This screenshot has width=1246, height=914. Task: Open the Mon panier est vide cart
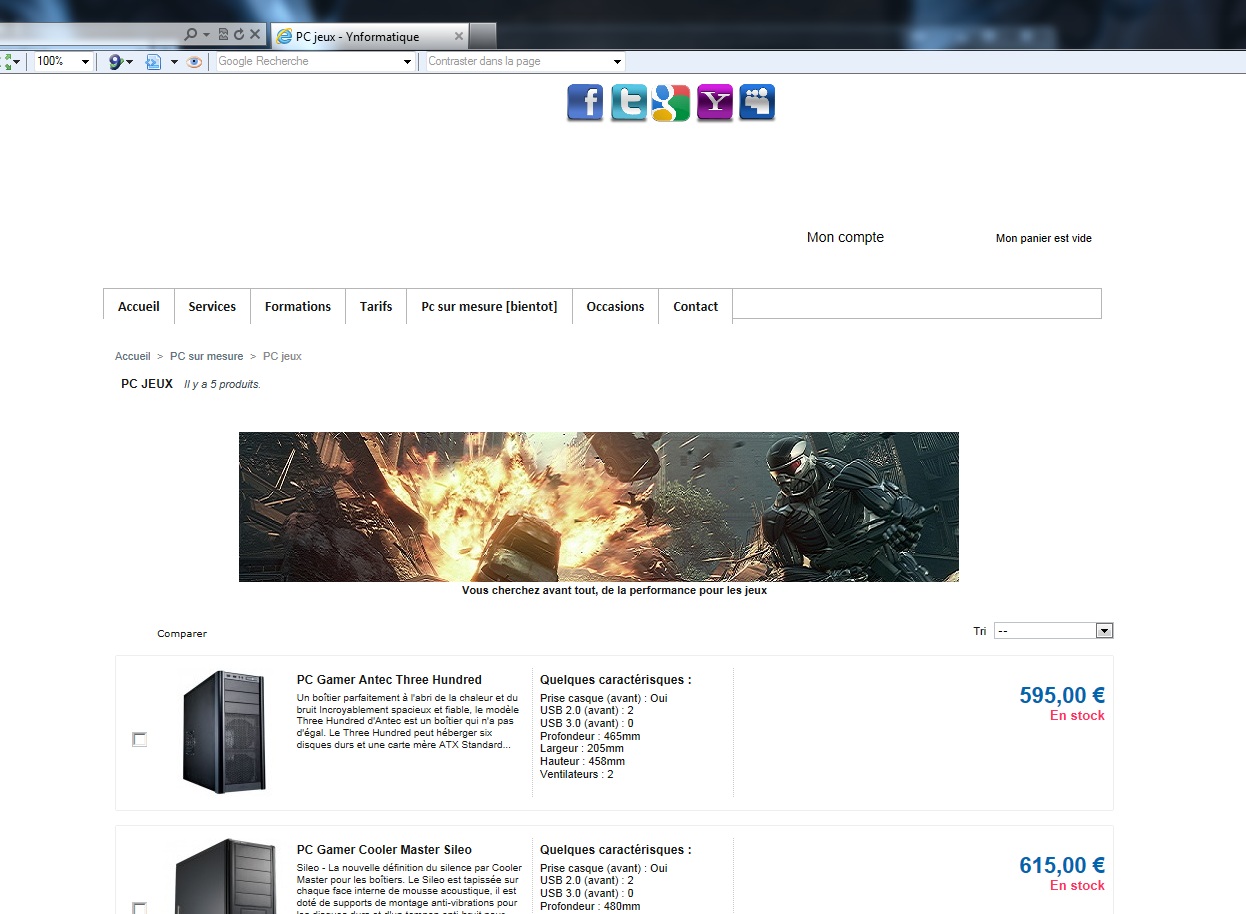pyautogui.click(x=1044, y=238)
